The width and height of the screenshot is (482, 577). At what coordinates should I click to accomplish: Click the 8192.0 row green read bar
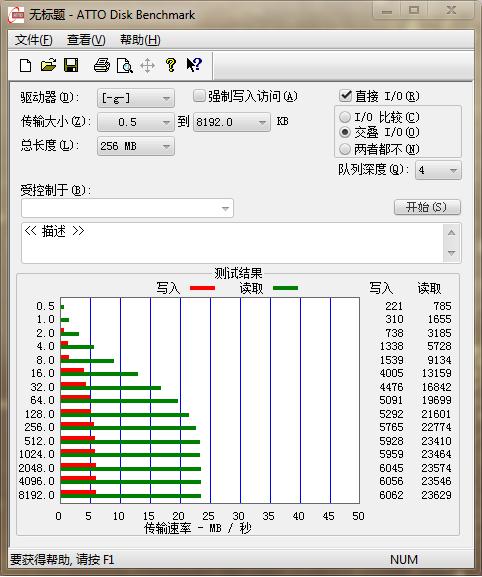tap(131, 496)
